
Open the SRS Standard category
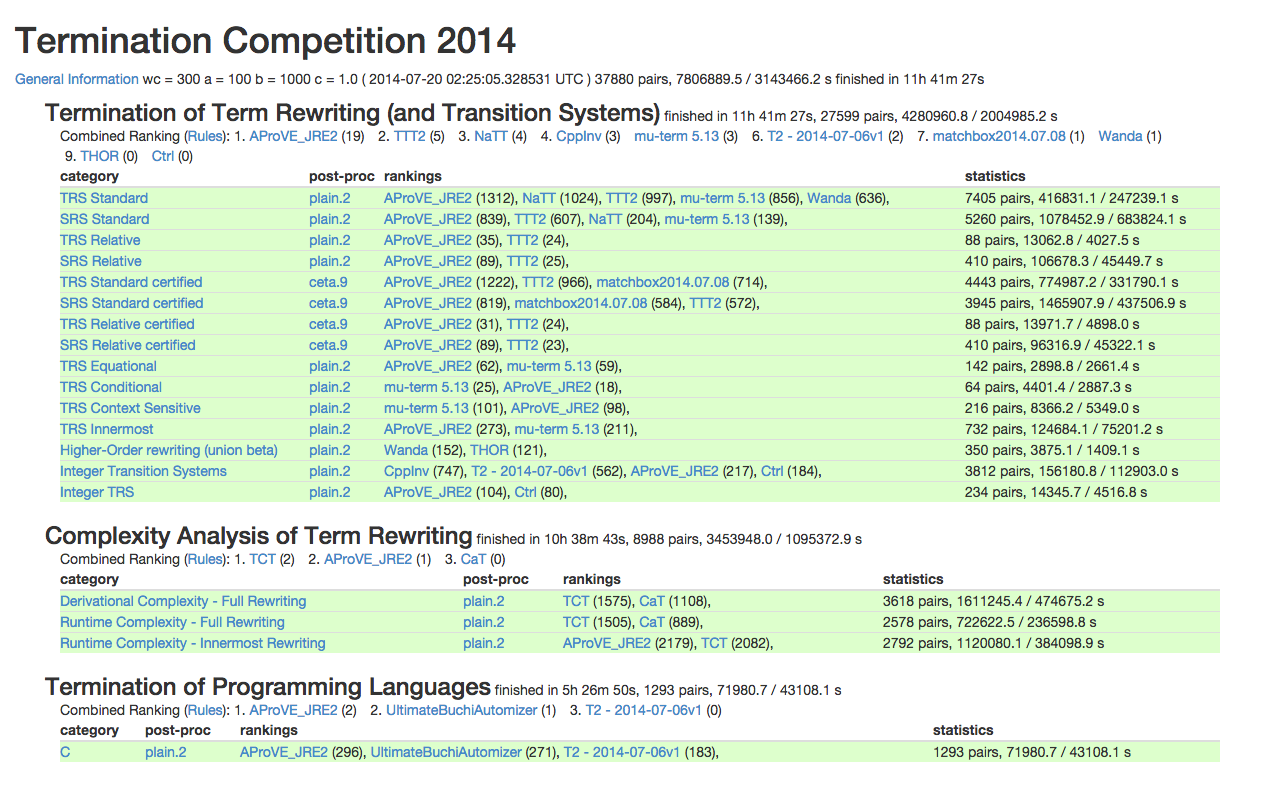[105, 219]
